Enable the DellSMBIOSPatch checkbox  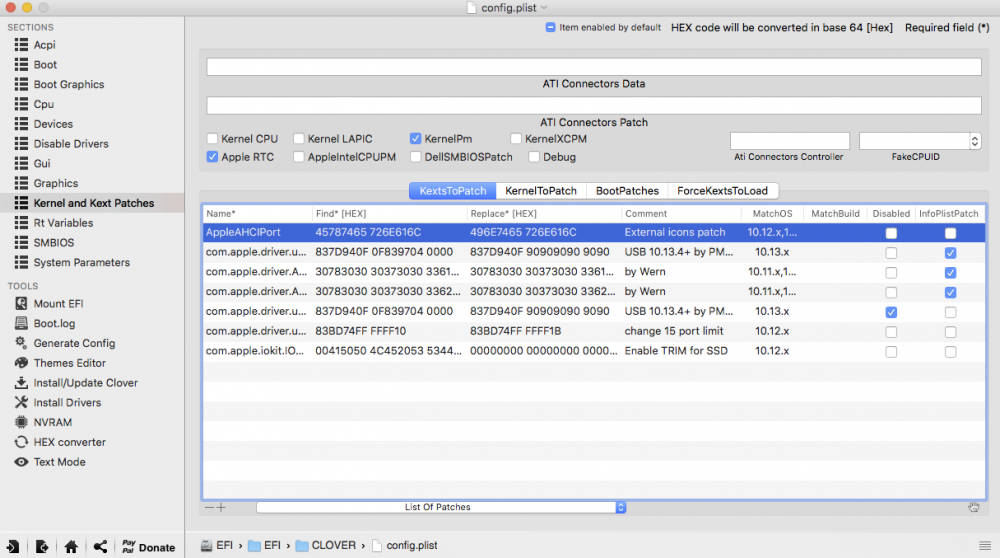point(416,157)
